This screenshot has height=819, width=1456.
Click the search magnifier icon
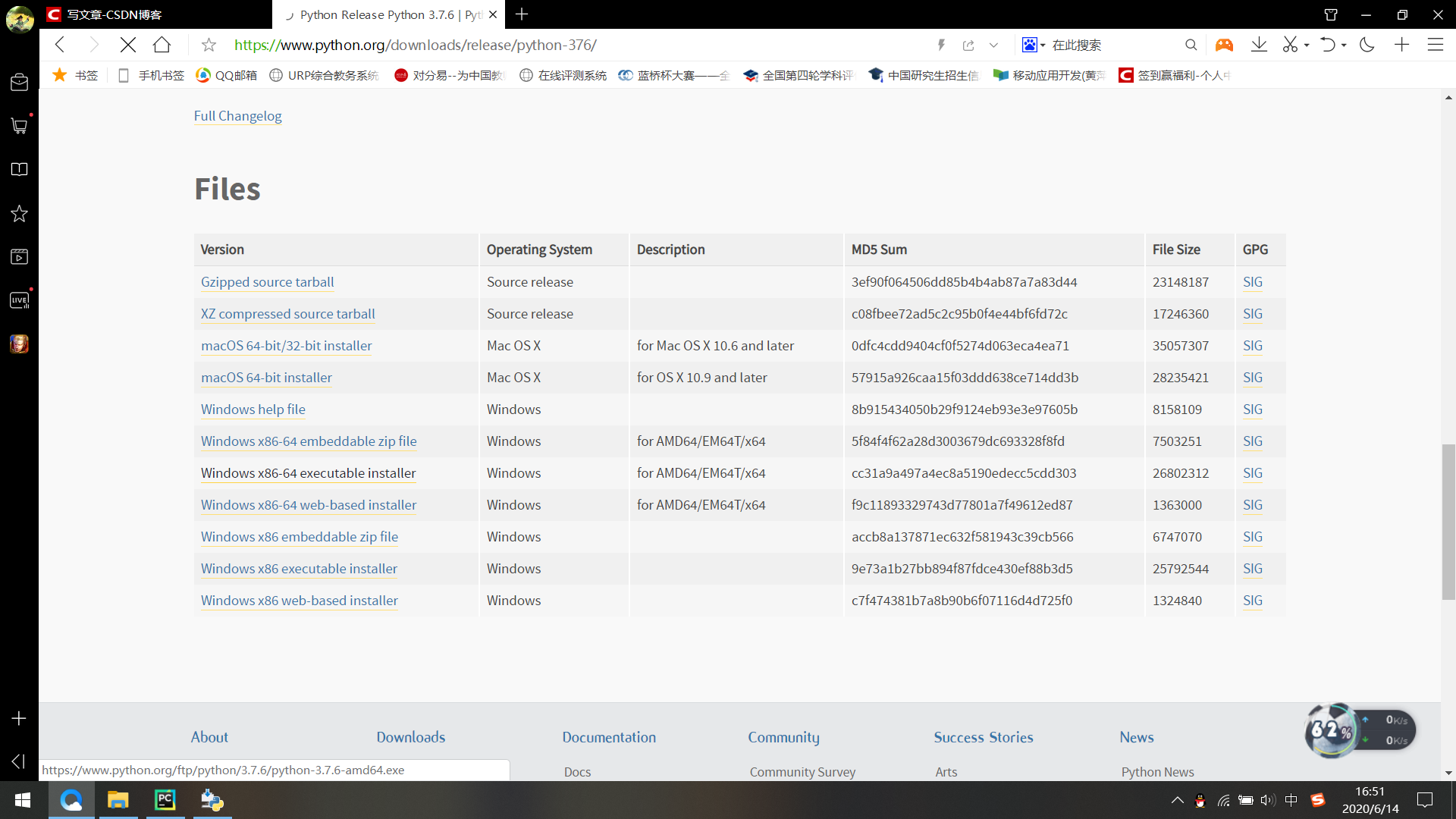1191,45
